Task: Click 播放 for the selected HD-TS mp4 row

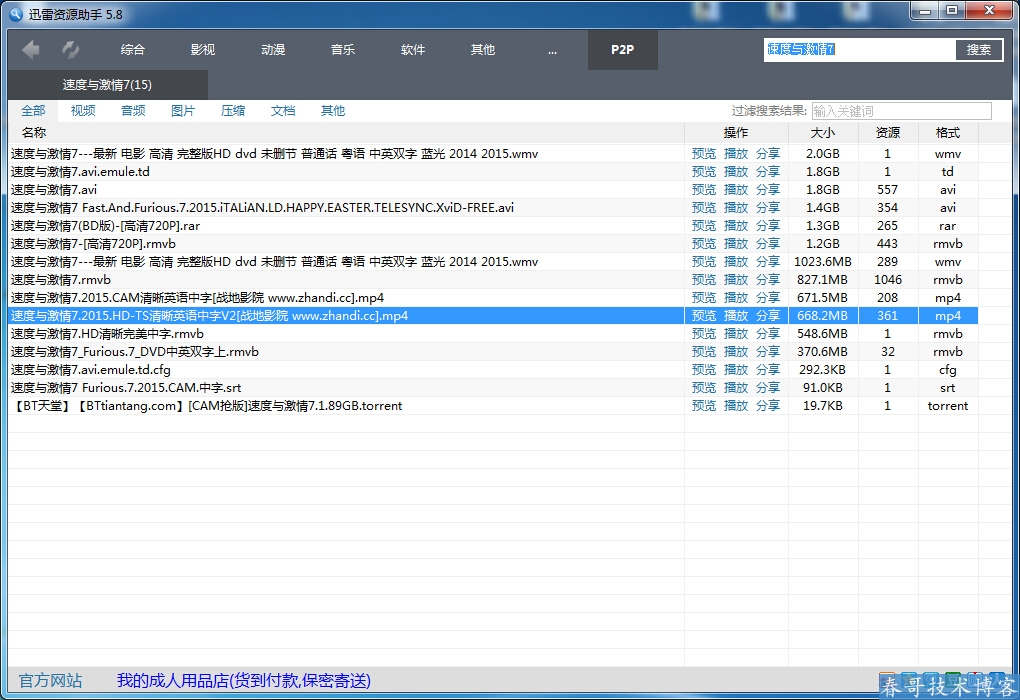Action: point(736,316)
